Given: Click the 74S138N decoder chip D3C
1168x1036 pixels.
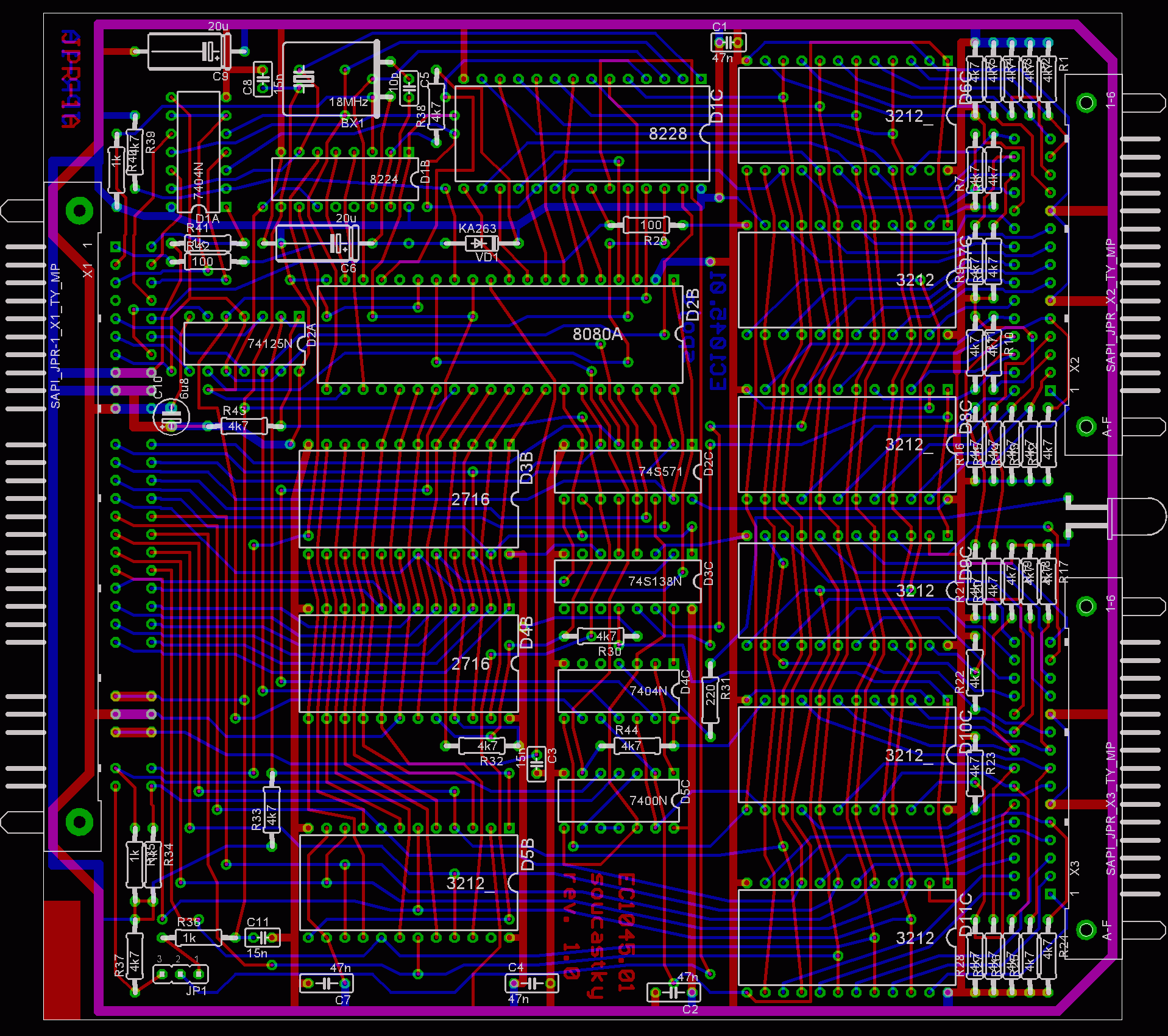Looking at the screenshot, I should coord(628,581).
